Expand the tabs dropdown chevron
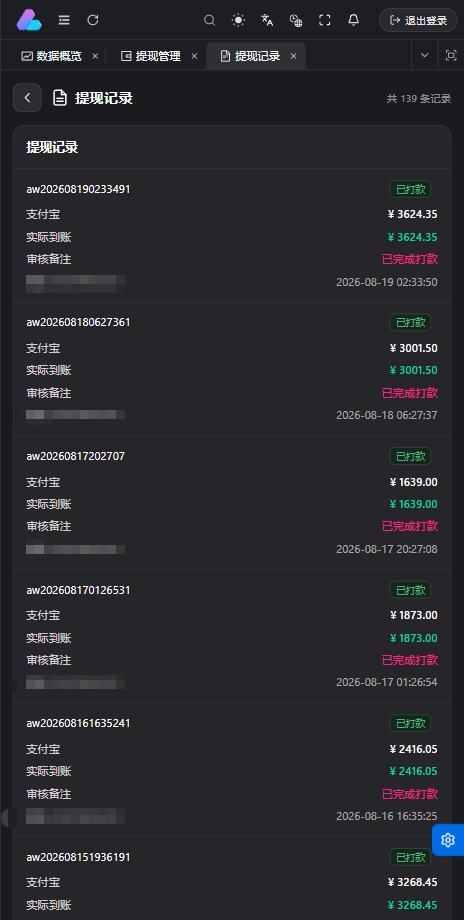The height and width of the screenshot is (920, 464). coord(425,56)
